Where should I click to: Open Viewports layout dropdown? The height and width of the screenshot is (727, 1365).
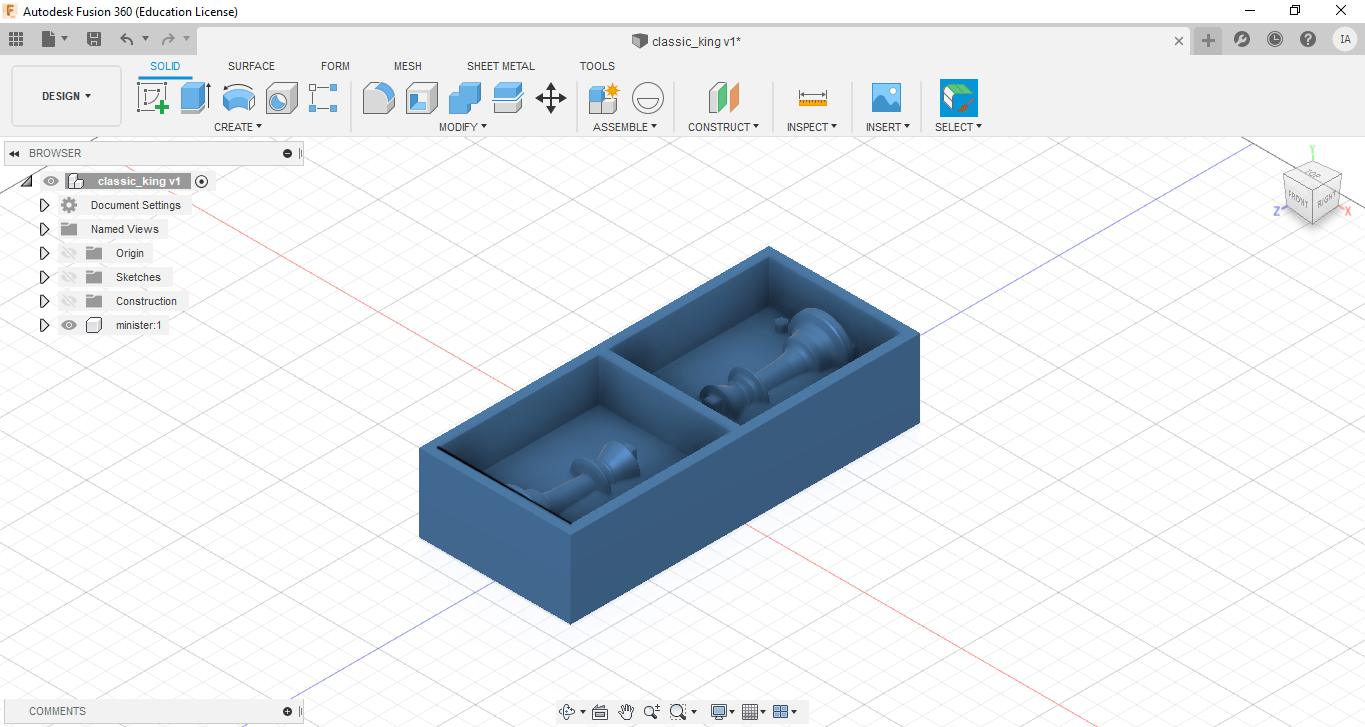click(x=785, y=712)
